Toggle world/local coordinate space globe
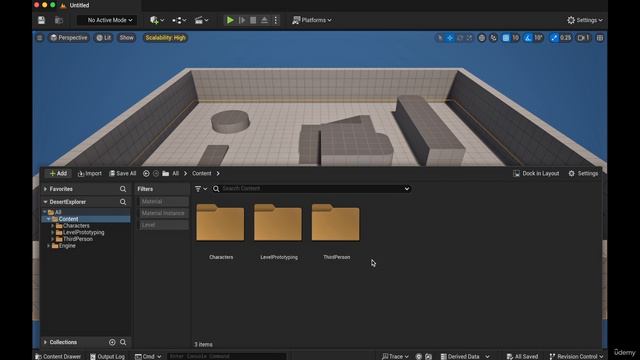Screen dimensions: 640x360 point(482,38)
